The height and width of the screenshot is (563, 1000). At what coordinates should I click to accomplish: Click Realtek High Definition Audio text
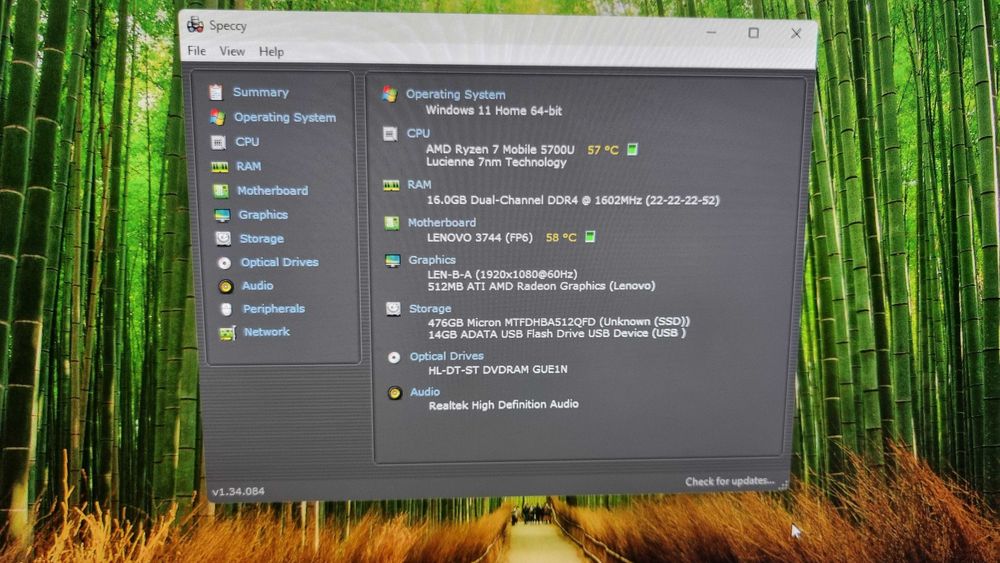coord(504,405)
